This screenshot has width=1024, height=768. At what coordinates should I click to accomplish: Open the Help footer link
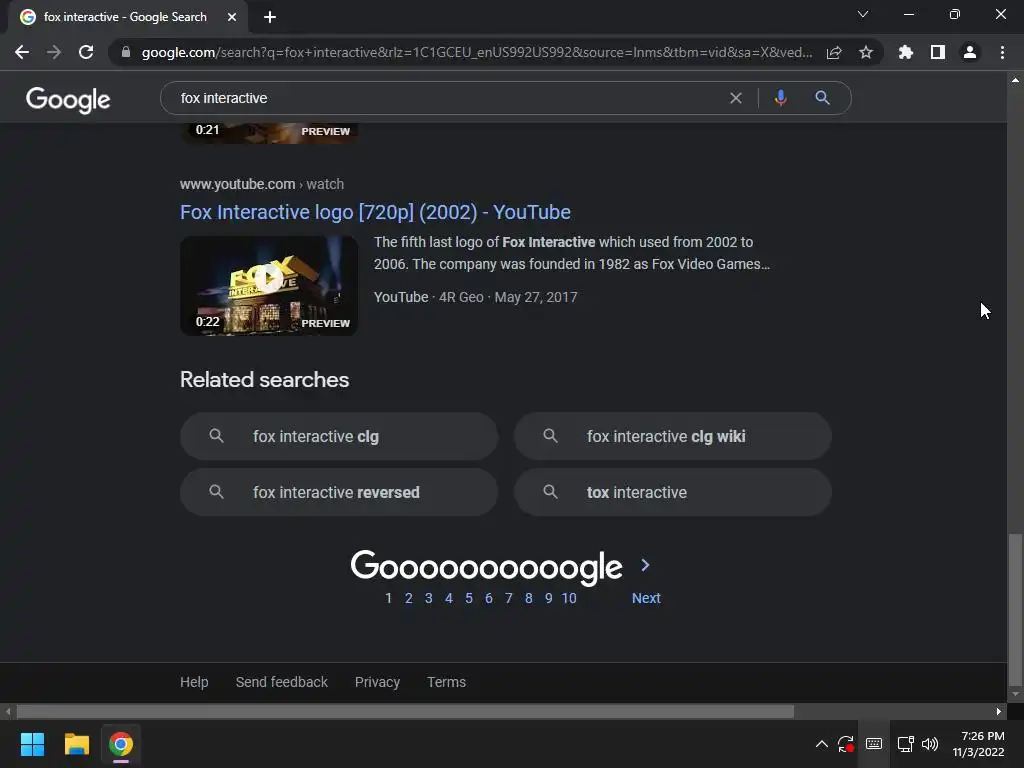pos(194,682)
